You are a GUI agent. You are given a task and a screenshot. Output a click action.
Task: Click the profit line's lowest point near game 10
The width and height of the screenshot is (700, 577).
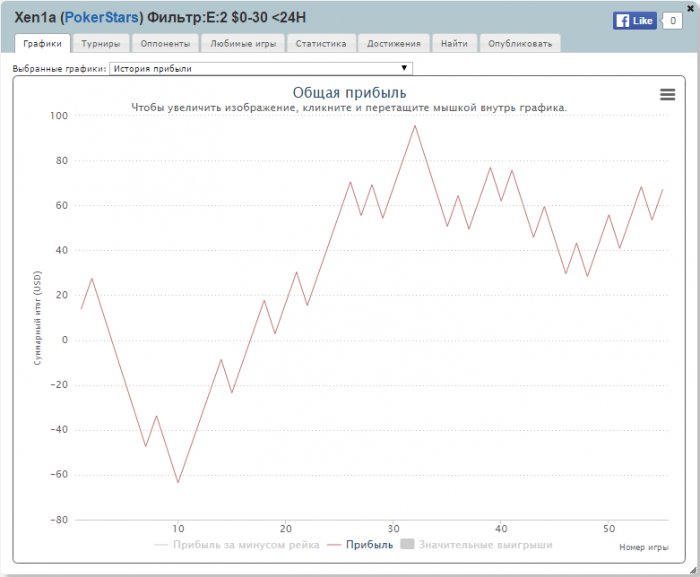[178, 482]
